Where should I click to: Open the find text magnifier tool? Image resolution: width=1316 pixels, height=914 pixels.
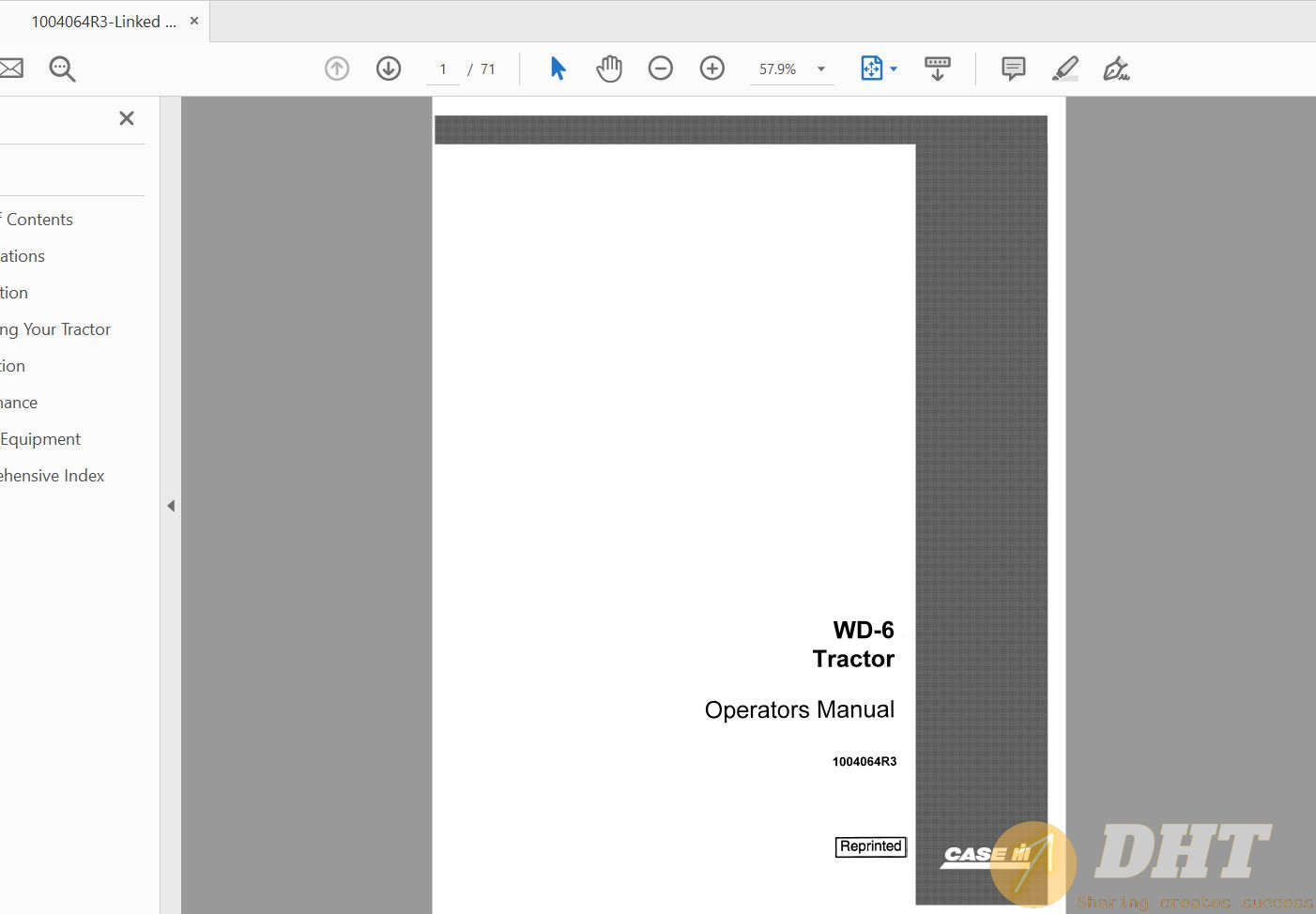[62, 69]
